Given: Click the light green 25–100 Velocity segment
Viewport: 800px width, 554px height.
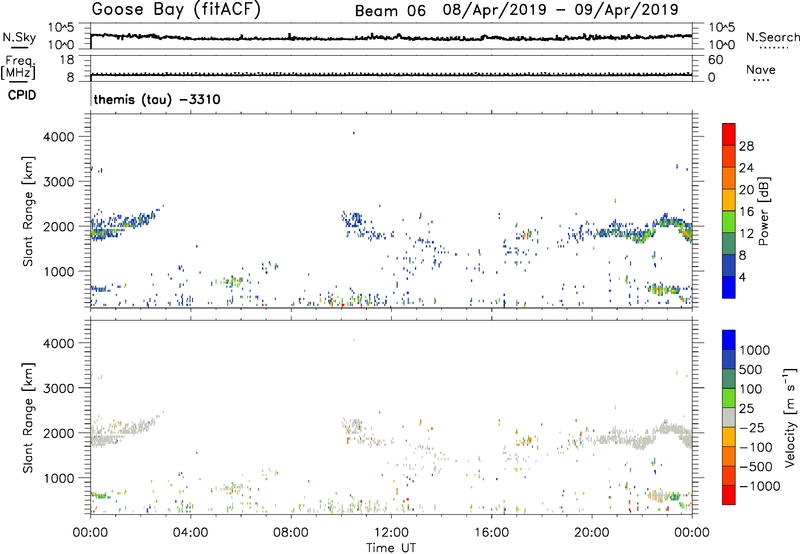Looking at the screenshot, I should (x=729, y=398).
